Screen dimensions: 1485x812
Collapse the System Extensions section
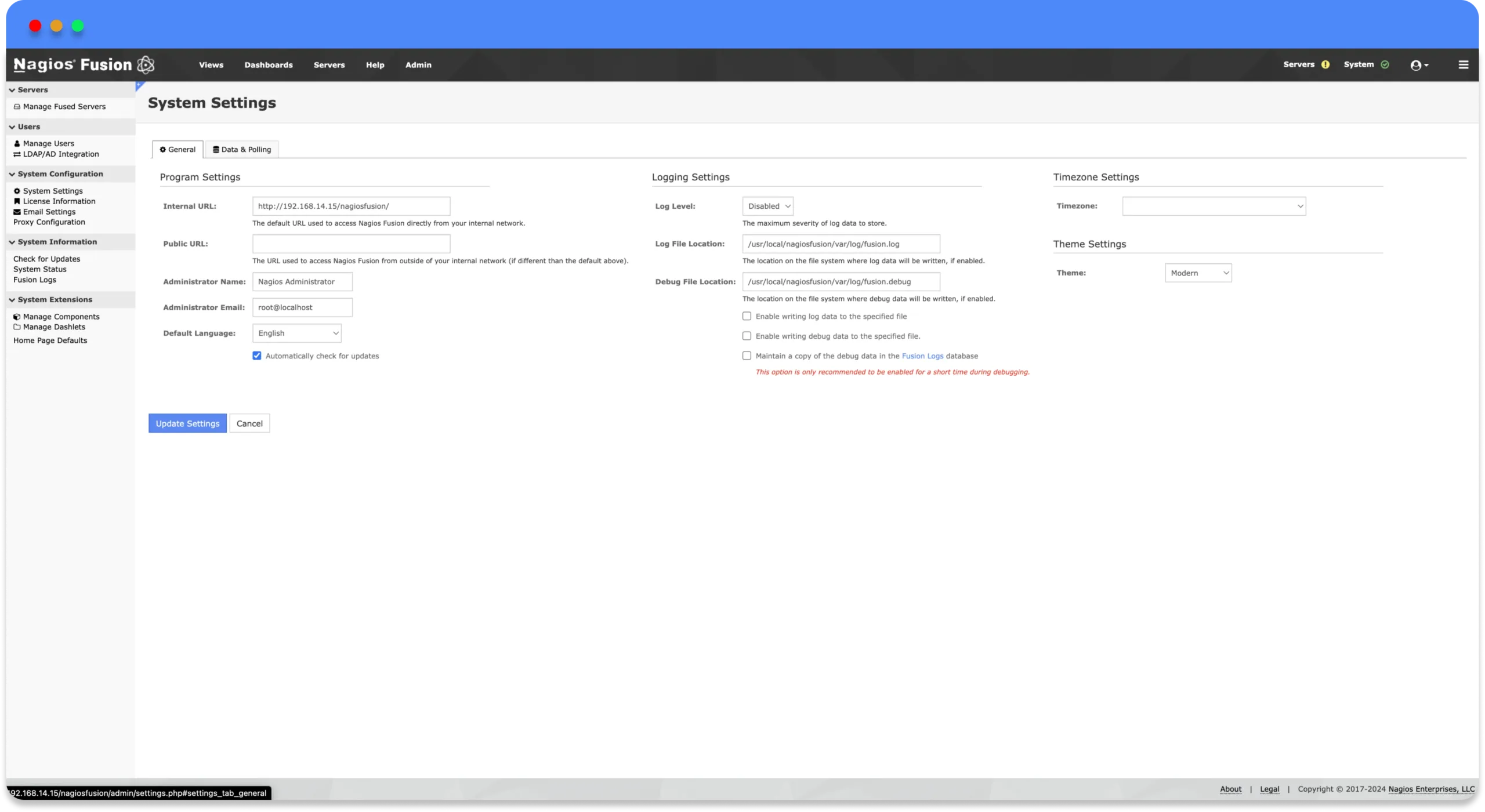click(x=71, y=300)
